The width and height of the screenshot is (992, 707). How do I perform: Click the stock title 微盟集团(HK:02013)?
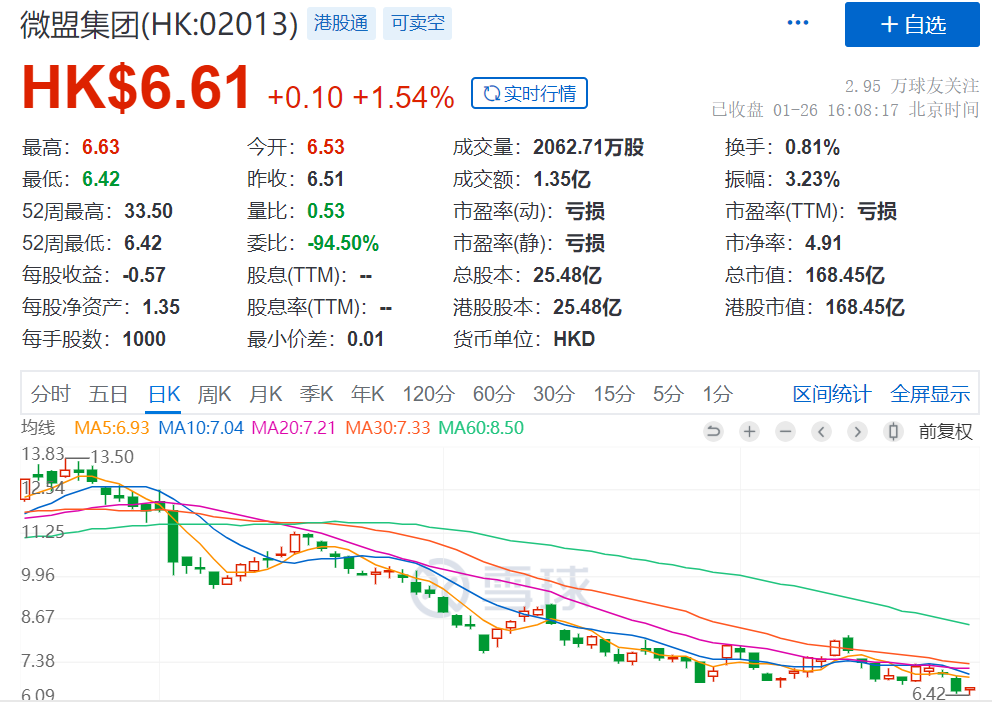[x=159, y=25]
